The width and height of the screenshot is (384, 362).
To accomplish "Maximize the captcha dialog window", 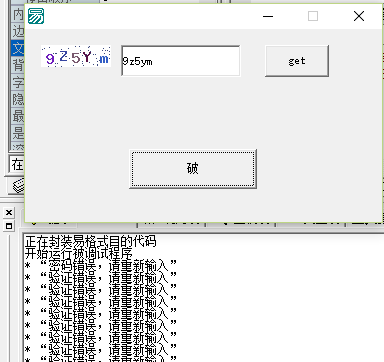I will point(313,16).
